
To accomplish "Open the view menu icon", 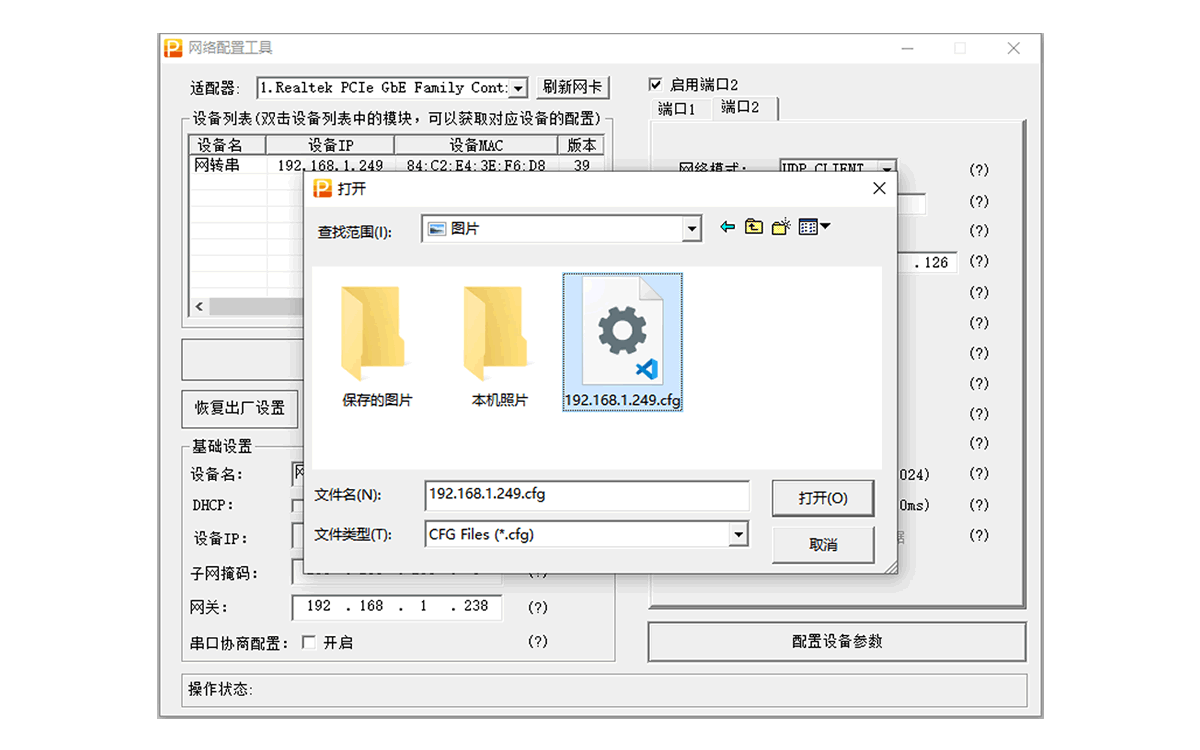I will (814, 228).
